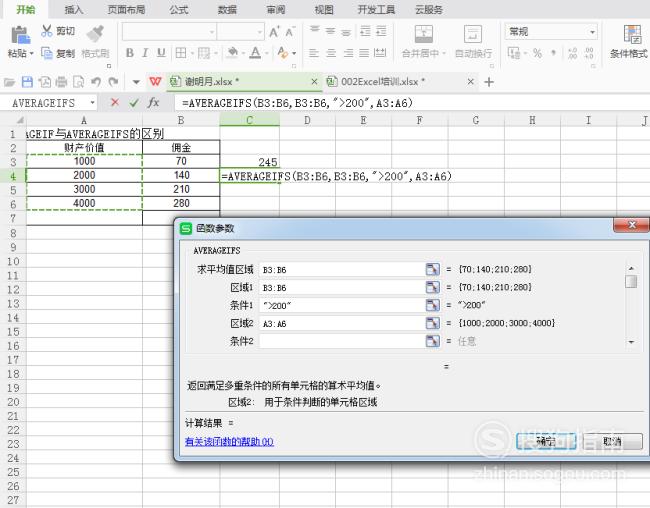The width and height of the screenshot is (650, 508).
Task: Align text to top
Action: 315,30
